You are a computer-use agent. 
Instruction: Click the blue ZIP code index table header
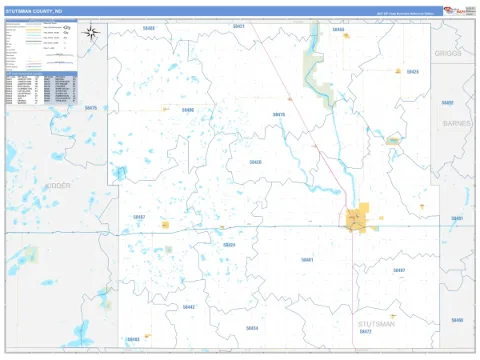(x=41, y=73)
